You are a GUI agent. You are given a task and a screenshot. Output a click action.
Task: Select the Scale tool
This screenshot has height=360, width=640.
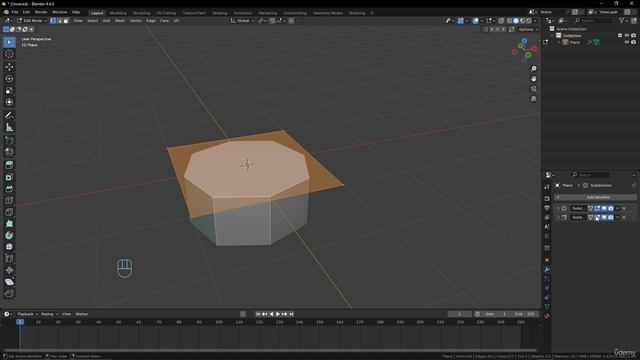pyautogui.click(x=9, y=90)
